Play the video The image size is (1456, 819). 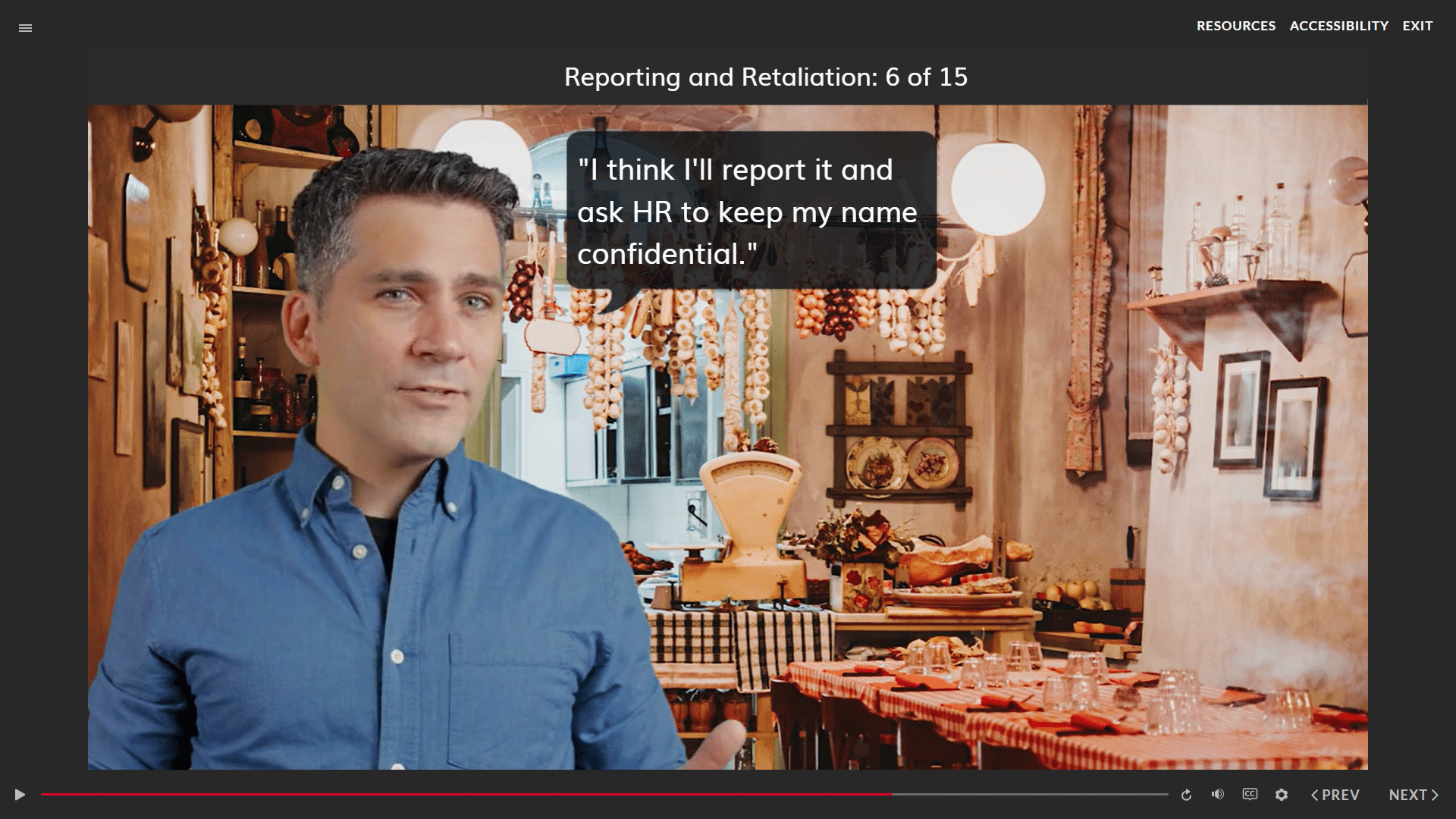tap(20, 795)
